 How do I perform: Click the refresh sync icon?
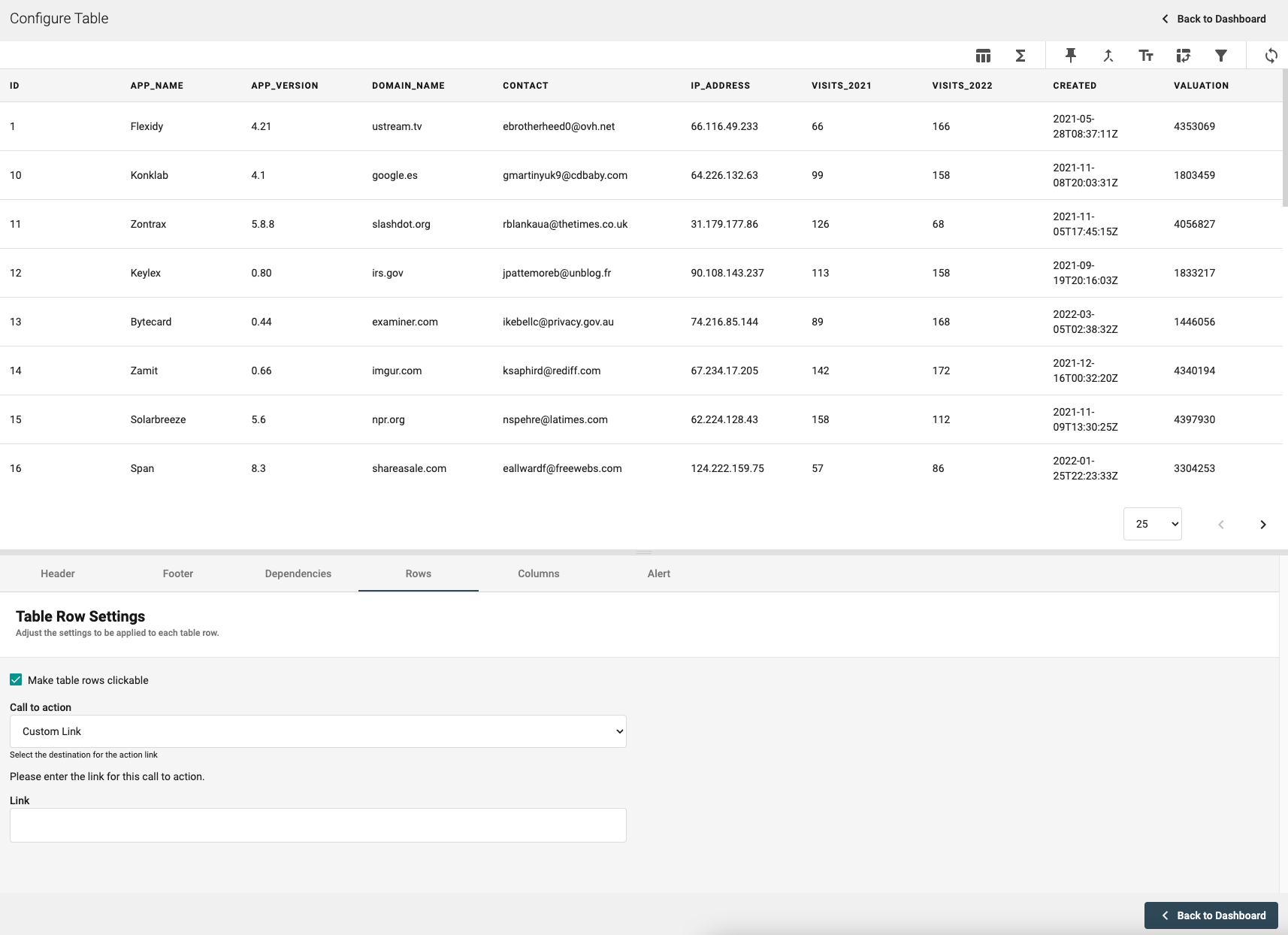tap(1271, 56)
